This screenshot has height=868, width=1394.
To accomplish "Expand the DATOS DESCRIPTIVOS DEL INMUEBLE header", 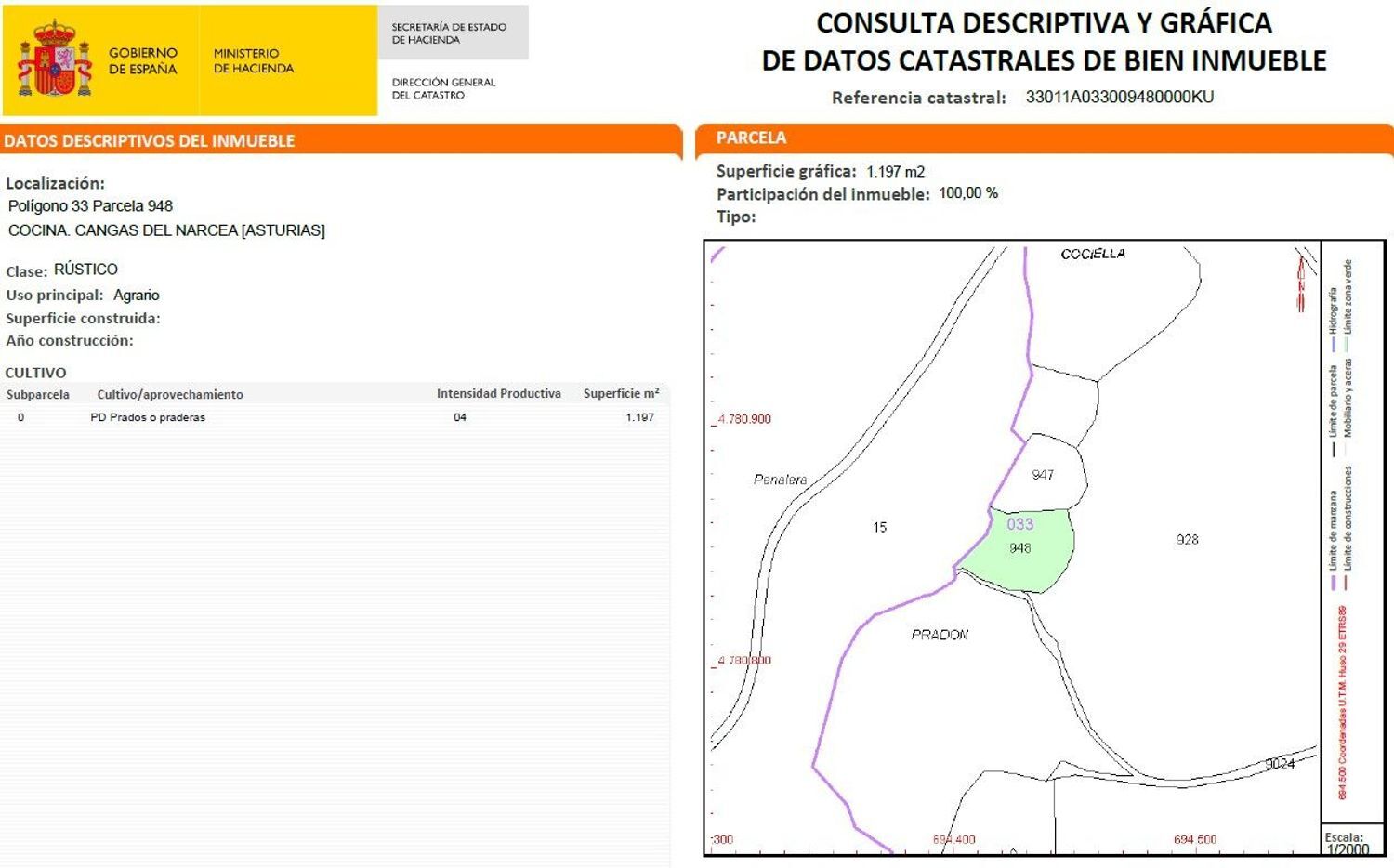I will tap(151, 140).
